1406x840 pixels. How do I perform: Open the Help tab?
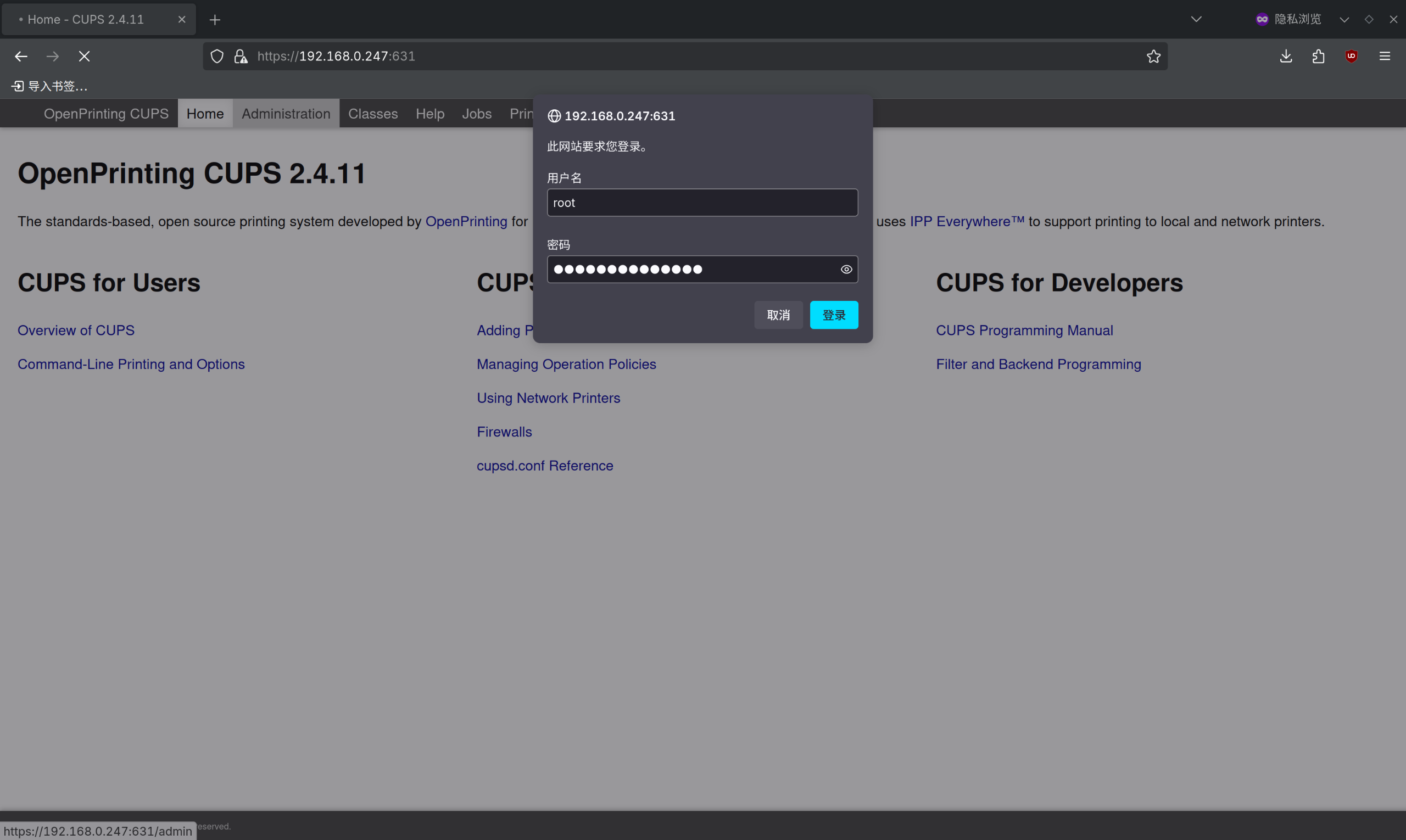pos(431,114)
